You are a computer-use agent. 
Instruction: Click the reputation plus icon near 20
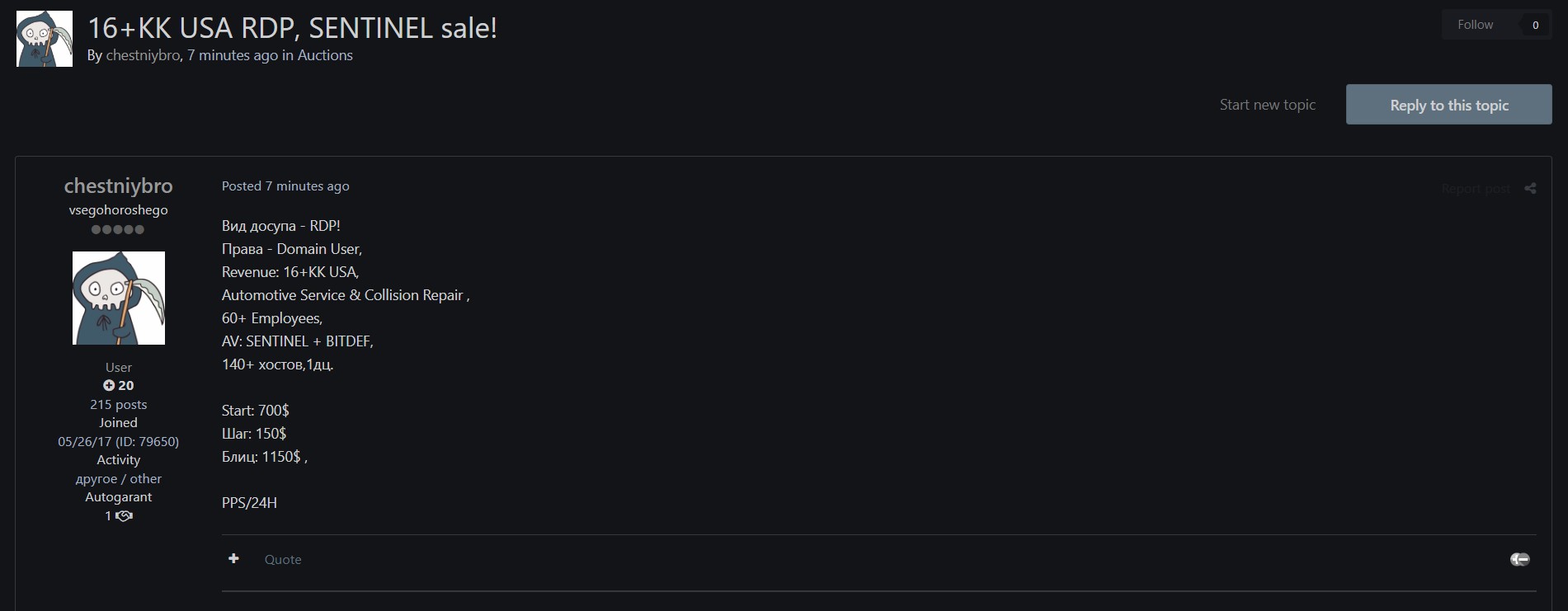[x=109, y=385]
